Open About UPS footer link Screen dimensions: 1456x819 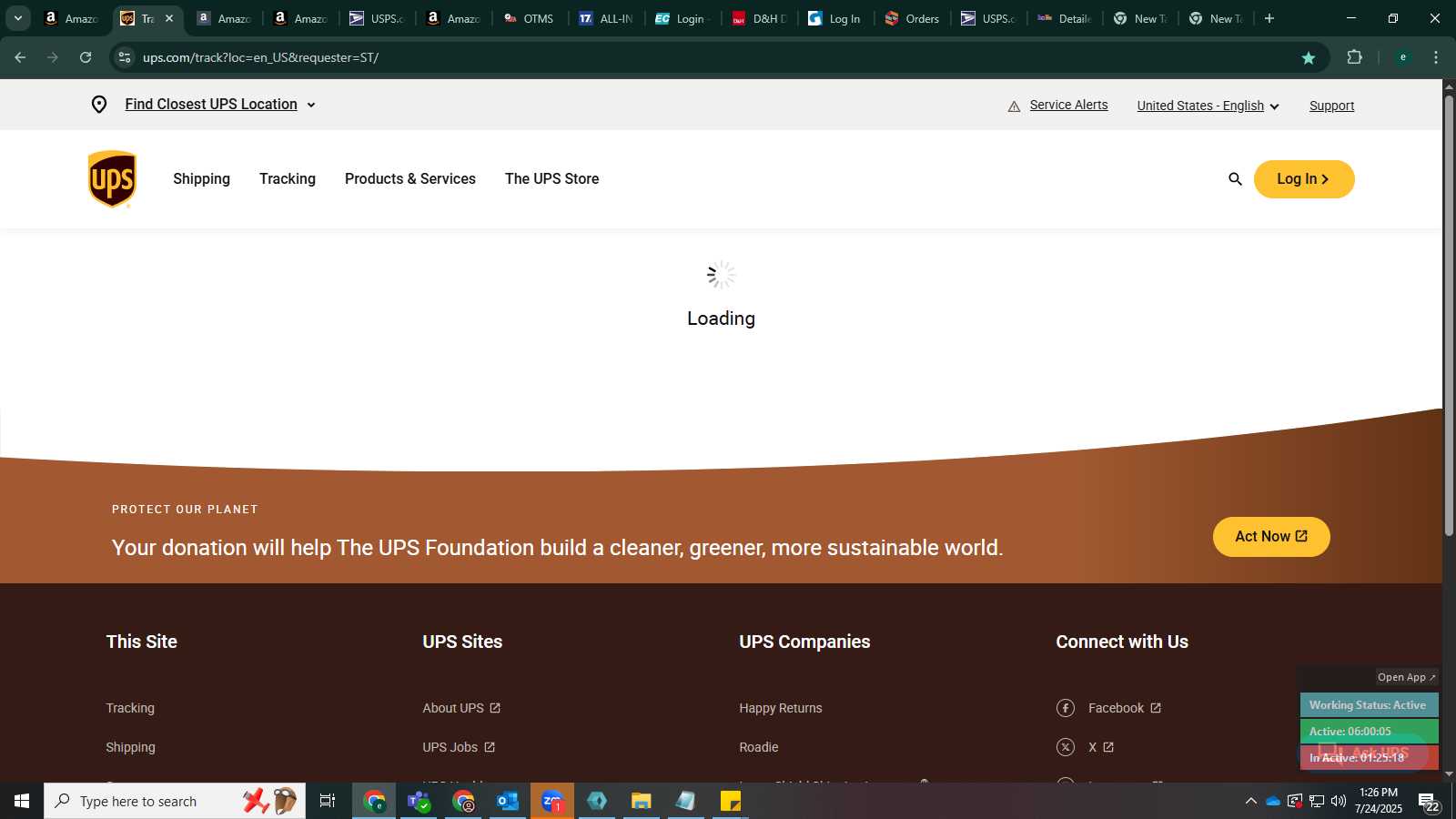pyautogui.click(x=461, y=708)
